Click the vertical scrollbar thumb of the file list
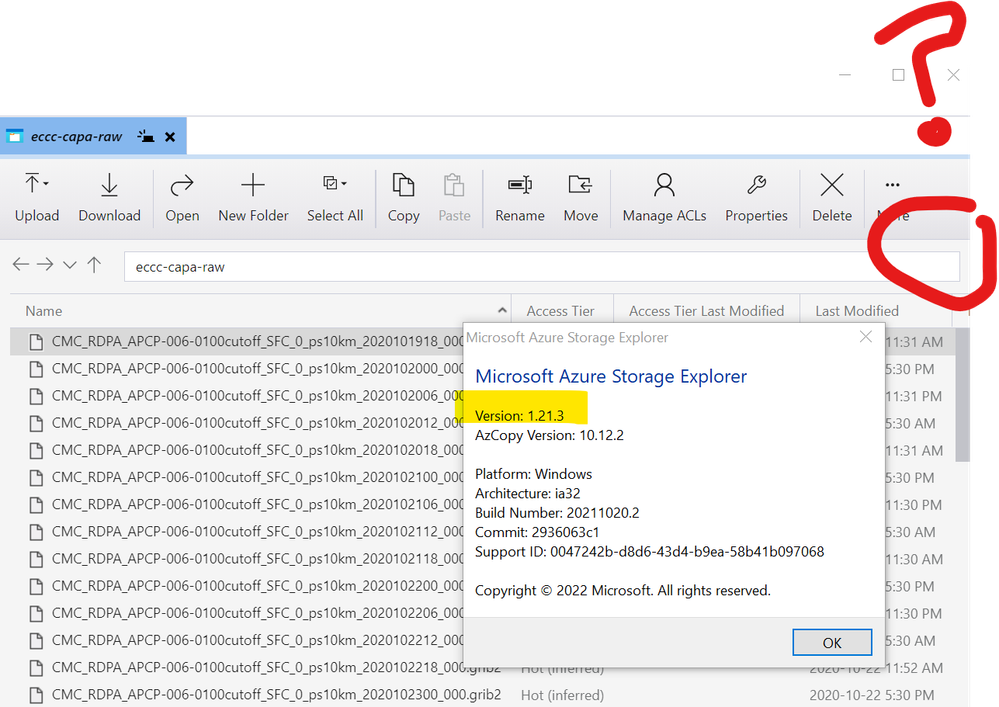 962,395
